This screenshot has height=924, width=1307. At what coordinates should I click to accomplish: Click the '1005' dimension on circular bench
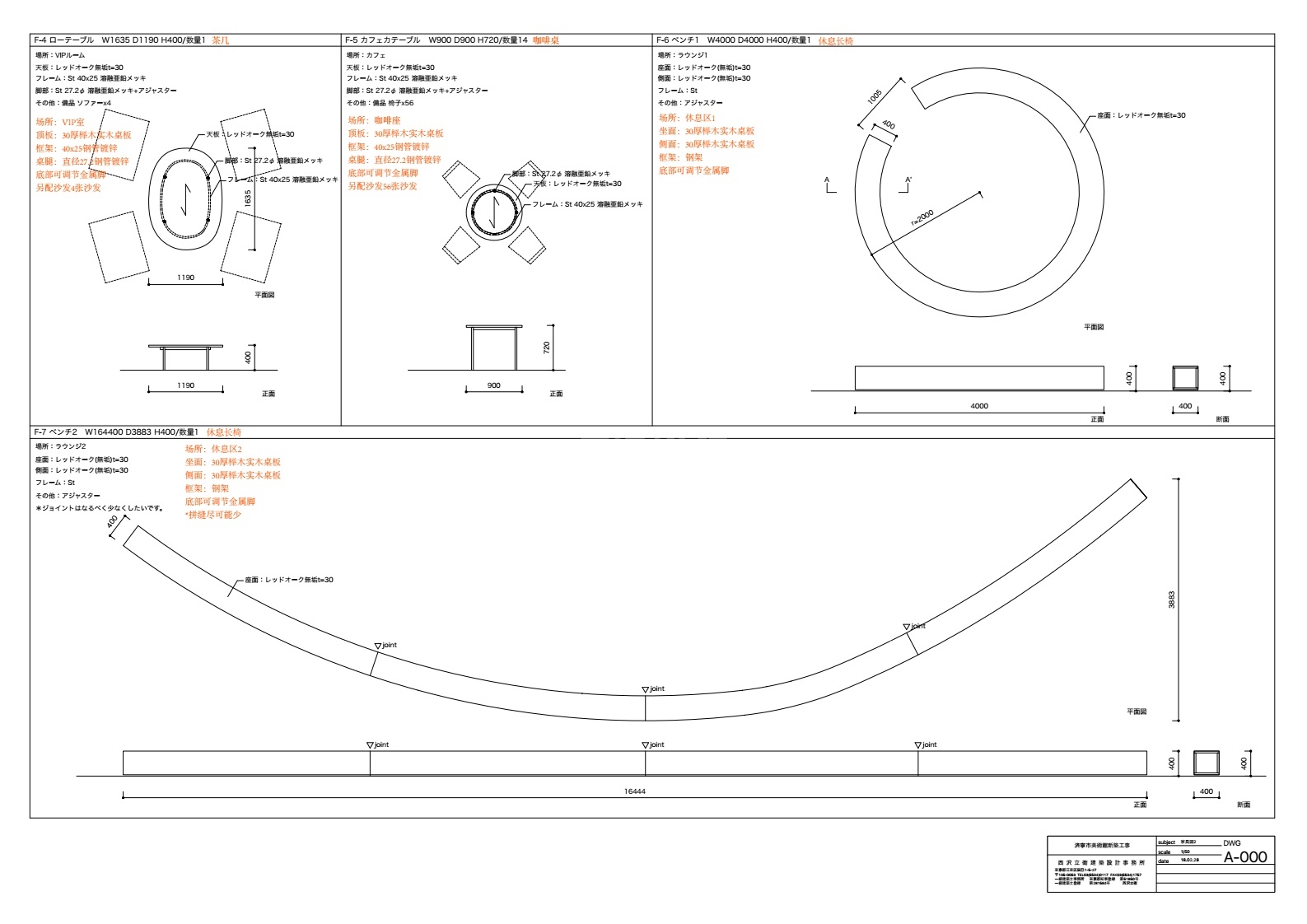pyautogui.click(x=874, y=96)
